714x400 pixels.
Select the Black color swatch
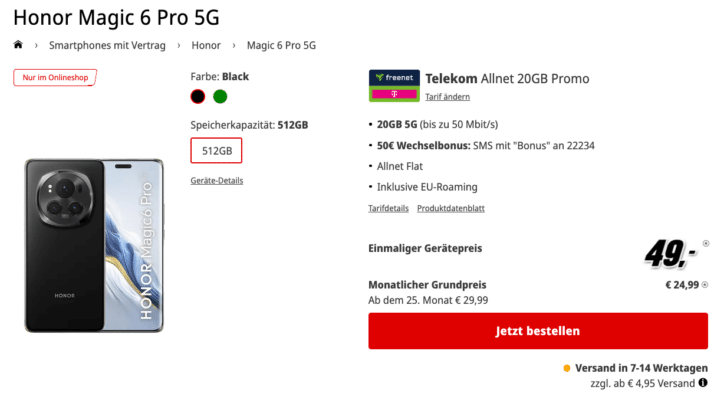198,97
